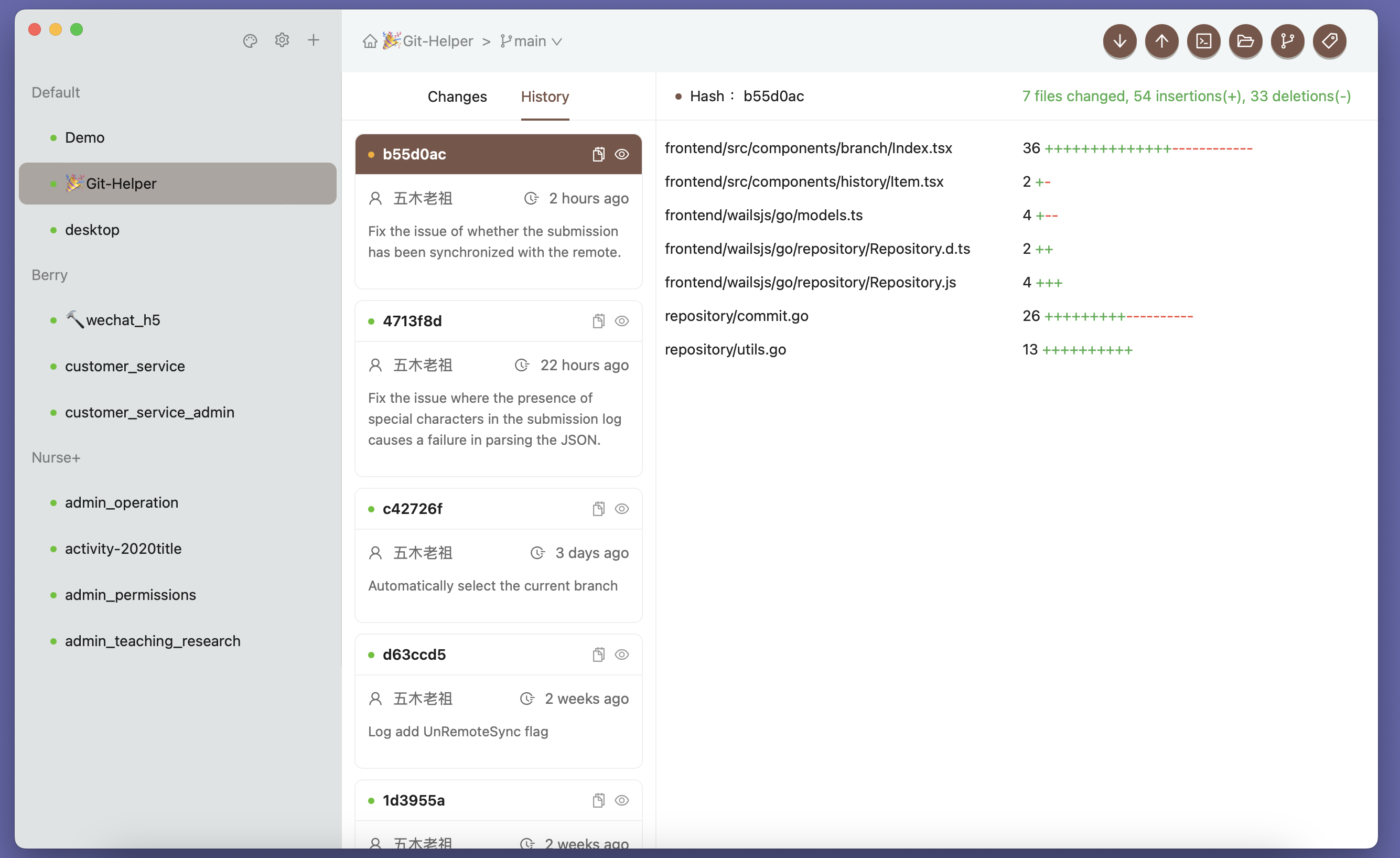Image resolution: width=1400 pixels, height=858 pixels.
Task: Select the wechat_h5 repository in the sidebar
Action: pos(122,320)
